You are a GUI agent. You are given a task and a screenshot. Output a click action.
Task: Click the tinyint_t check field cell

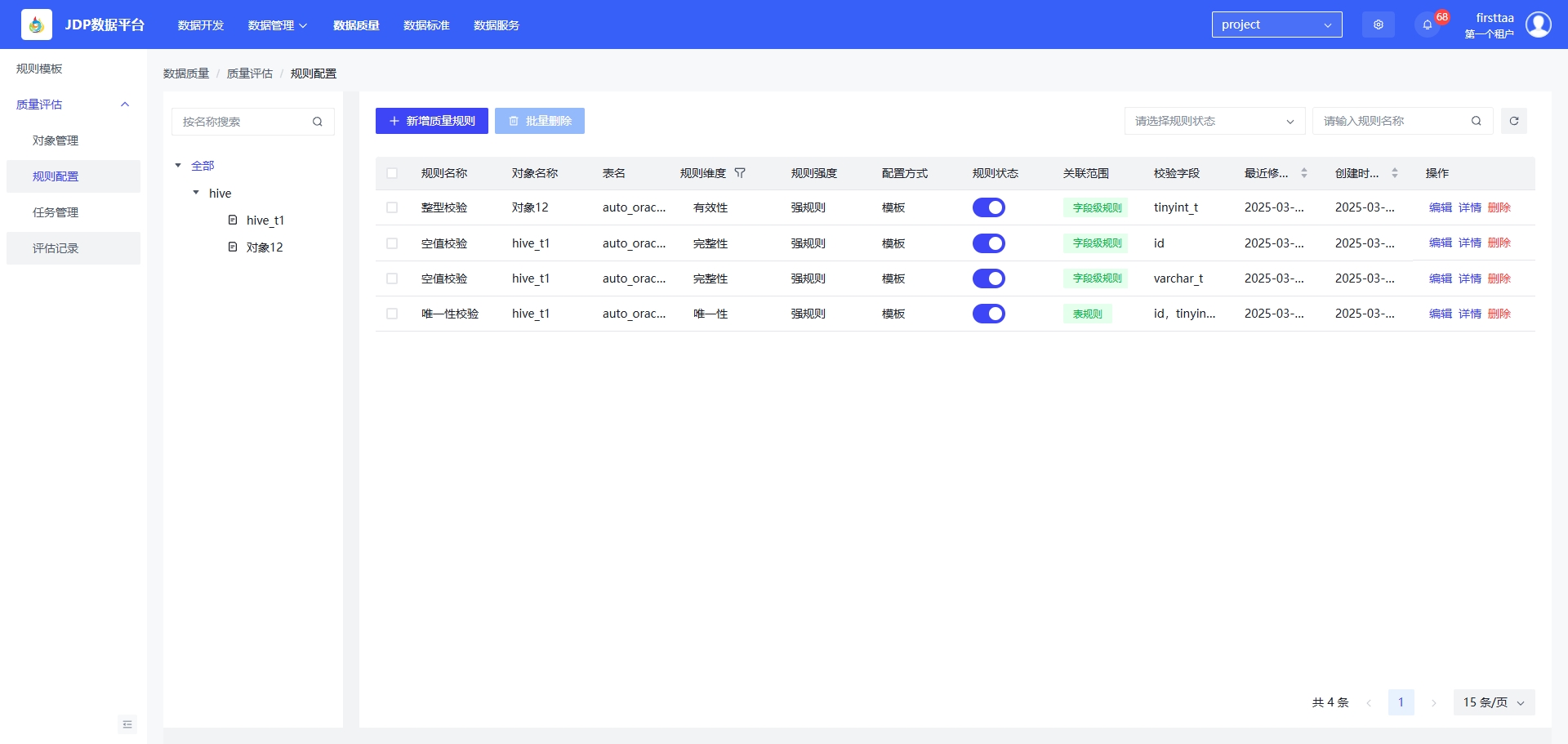click(1176, 207)
